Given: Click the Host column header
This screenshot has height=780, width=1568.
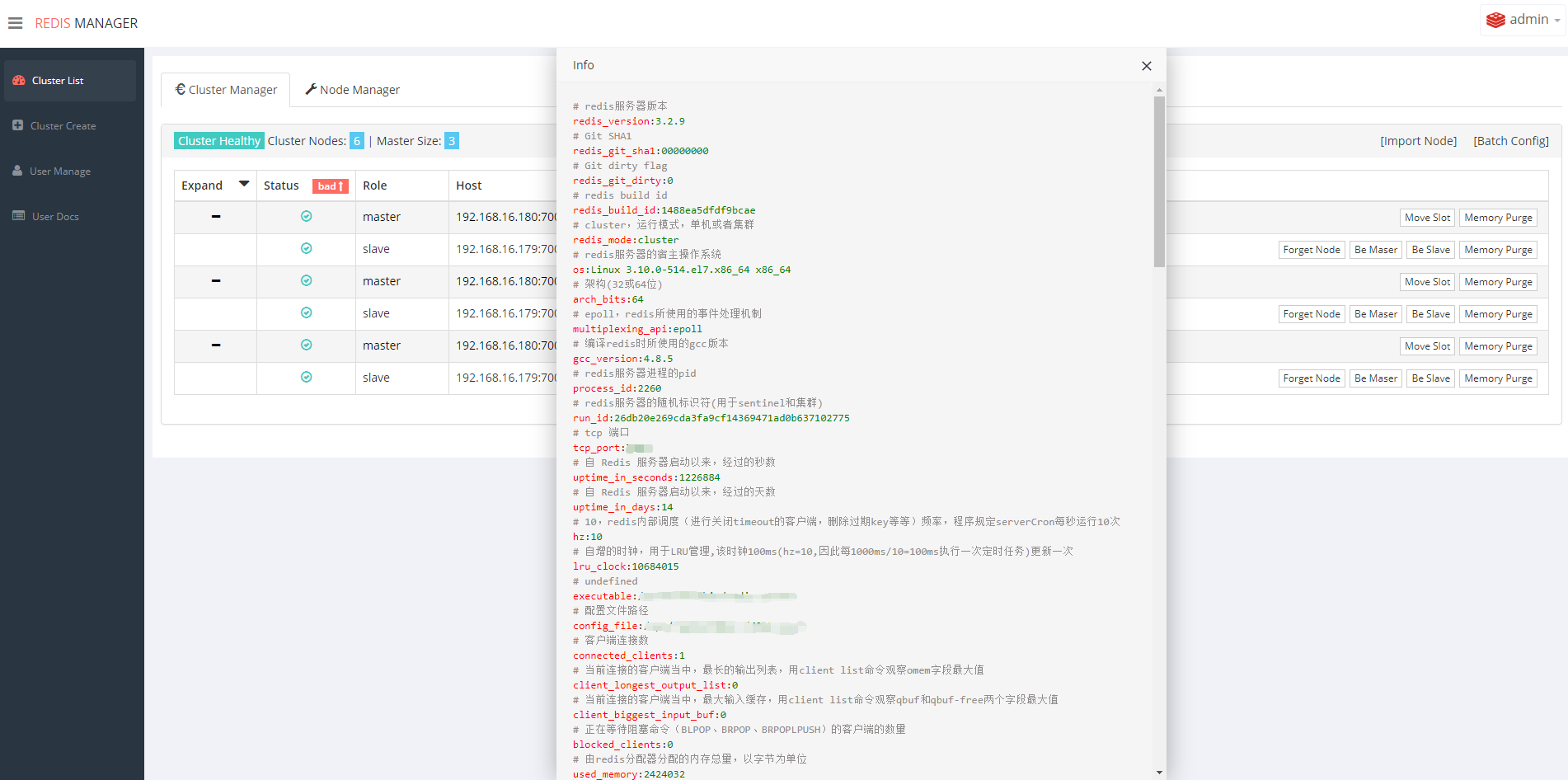Looking at the screenshot, I should 469,186.
